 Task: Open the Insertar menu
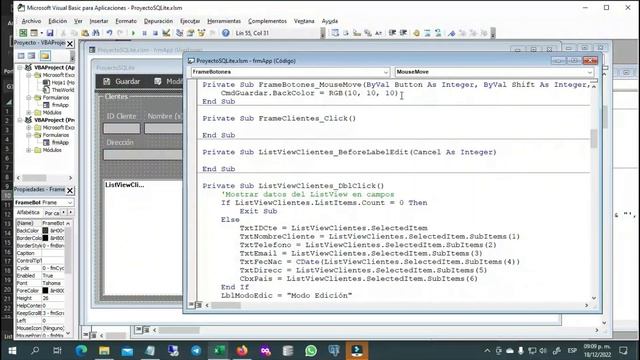pos(99,21)
